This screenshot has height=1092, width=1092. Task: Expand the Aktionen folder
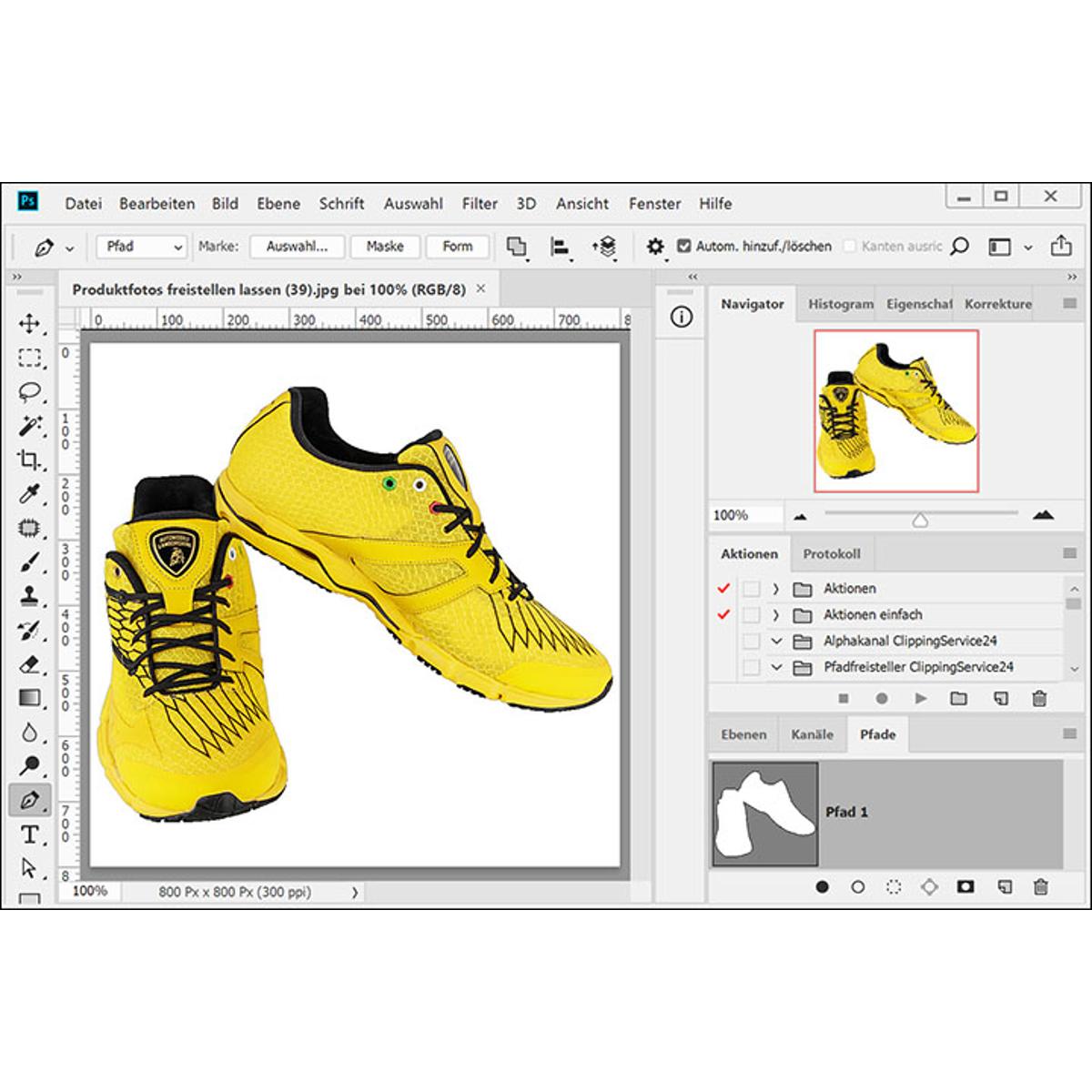(775, 589)
